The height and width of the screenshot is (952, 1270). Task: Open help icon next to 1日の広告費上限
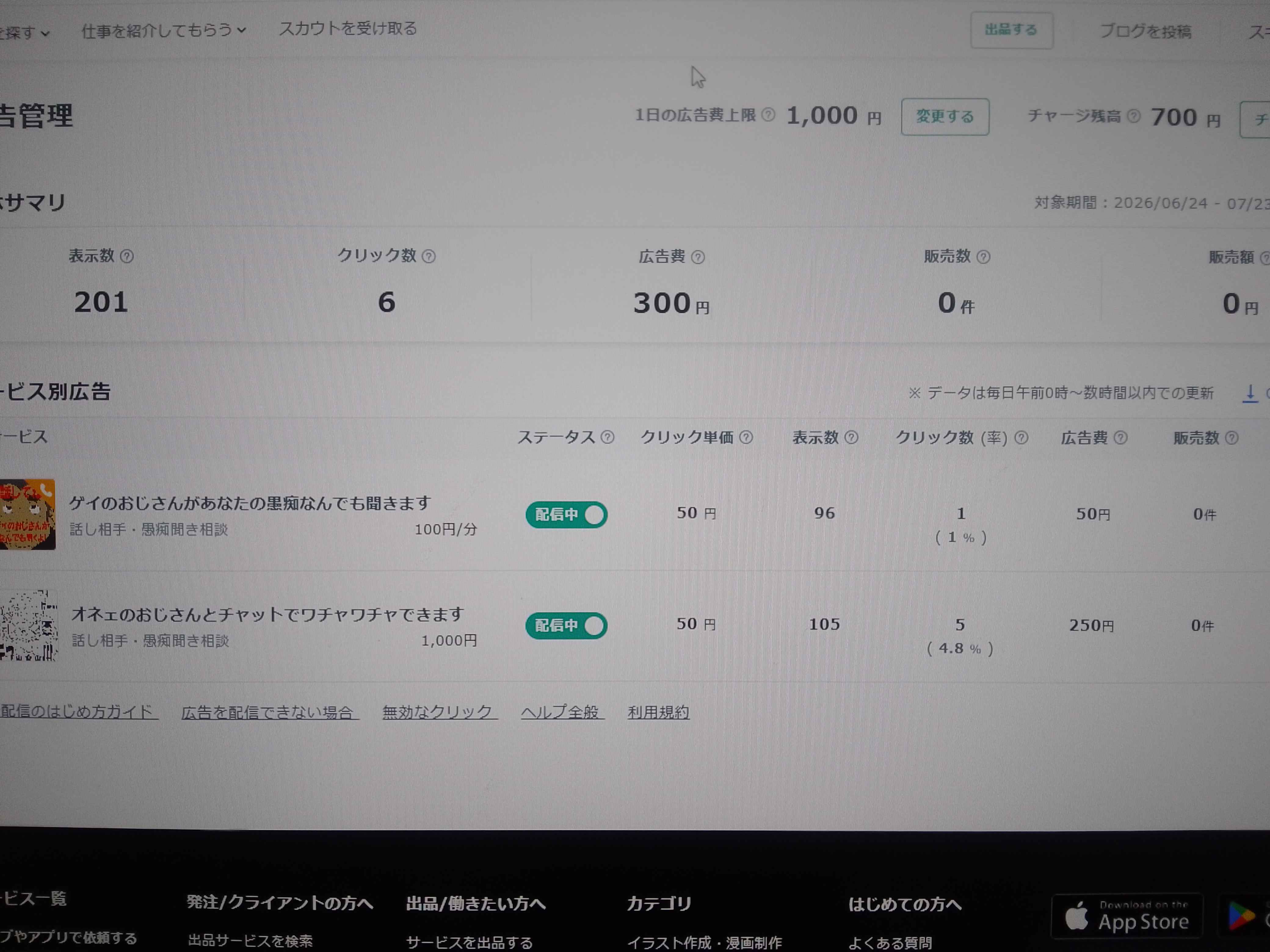coord(768,115)
